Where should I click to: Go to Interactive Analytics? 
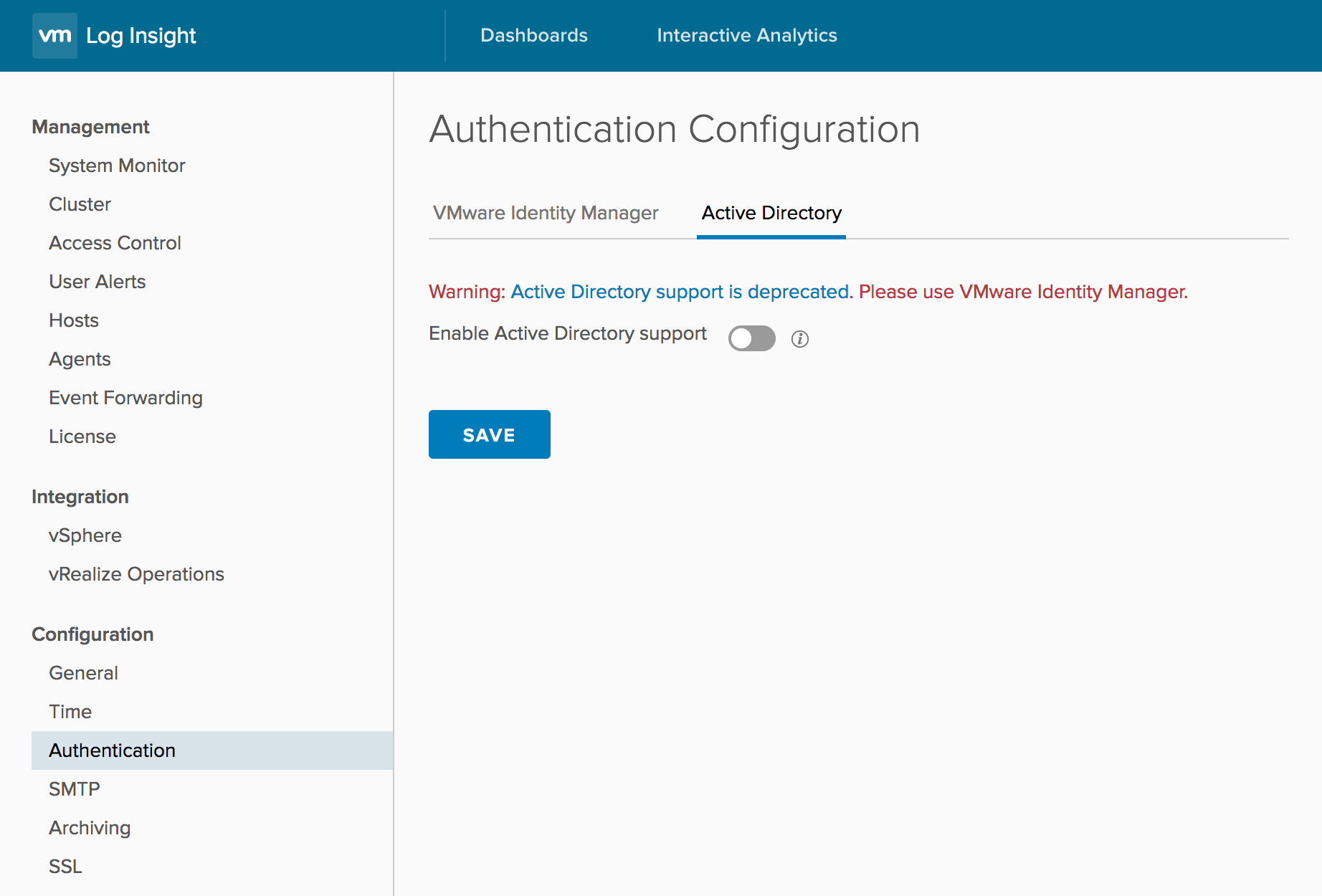[746, 35]
